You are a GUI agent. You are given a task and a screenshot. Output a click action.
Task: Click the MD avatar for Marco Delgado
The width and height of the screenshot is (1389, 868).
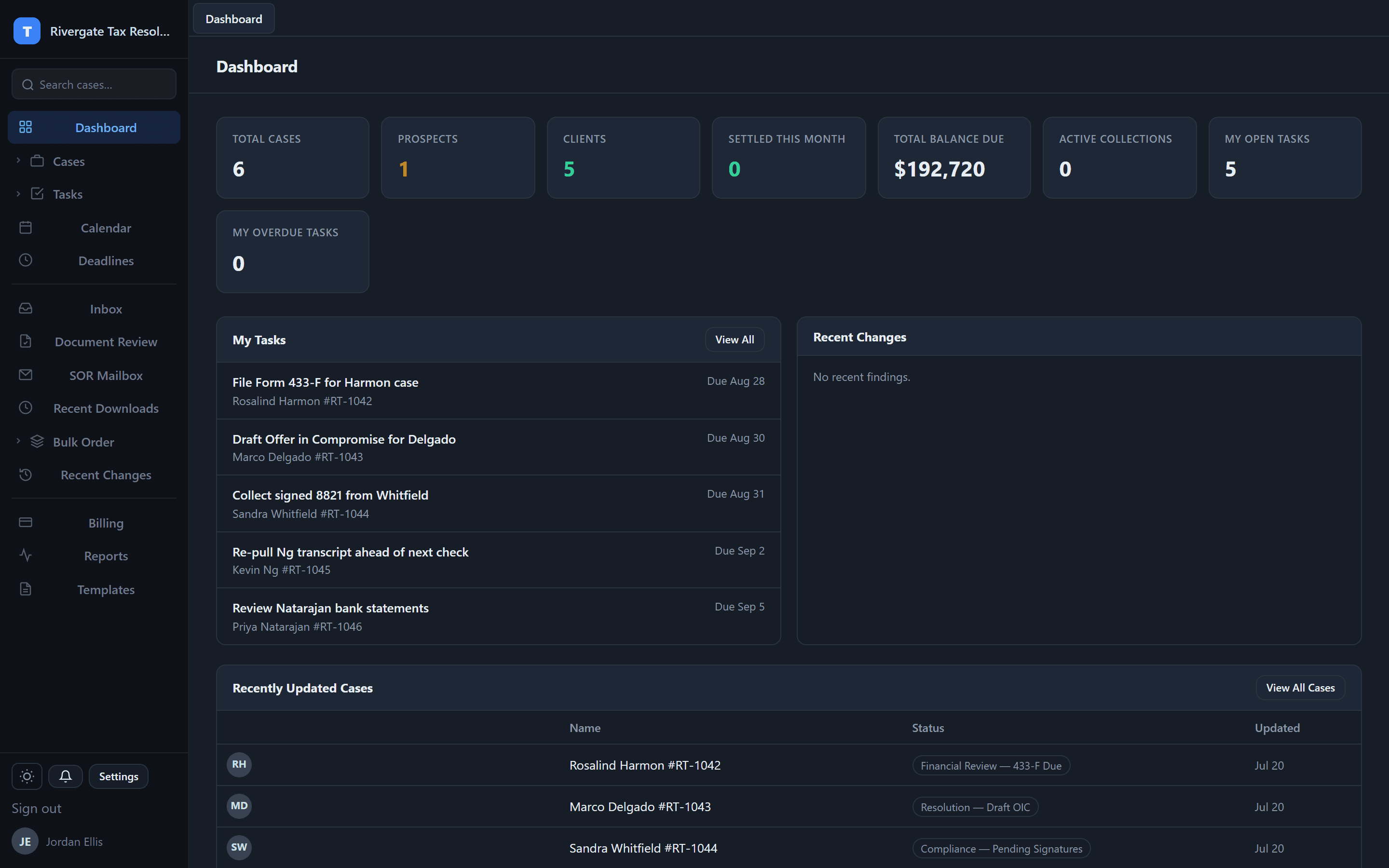tap(239, 806)
